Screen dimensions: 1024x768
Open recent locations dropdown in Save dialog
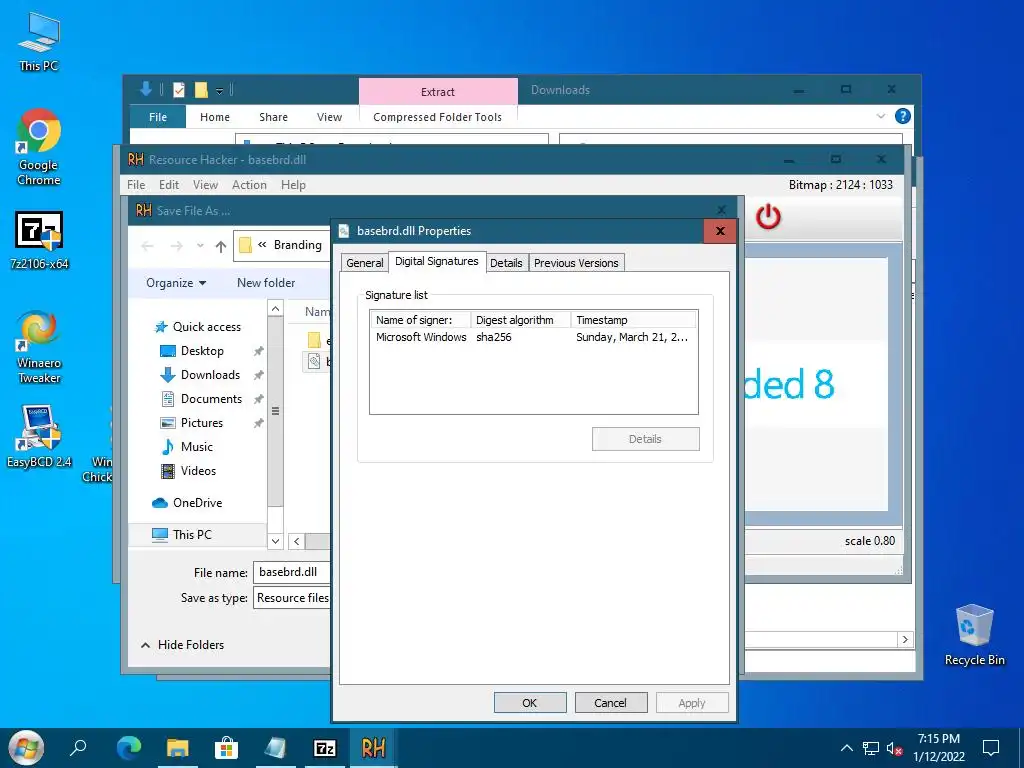point(200,246)
